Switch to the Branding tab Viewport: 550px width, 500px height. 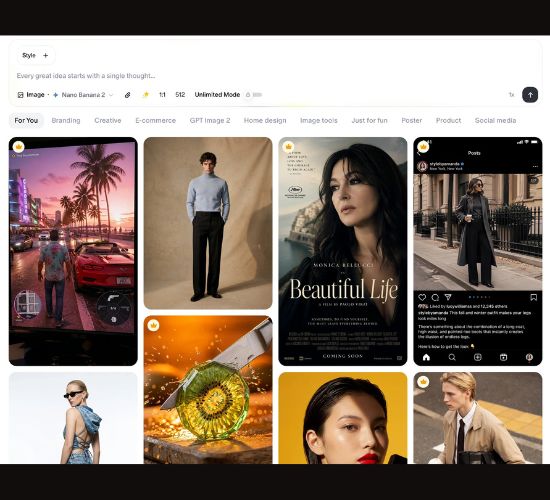pos(66,120)
